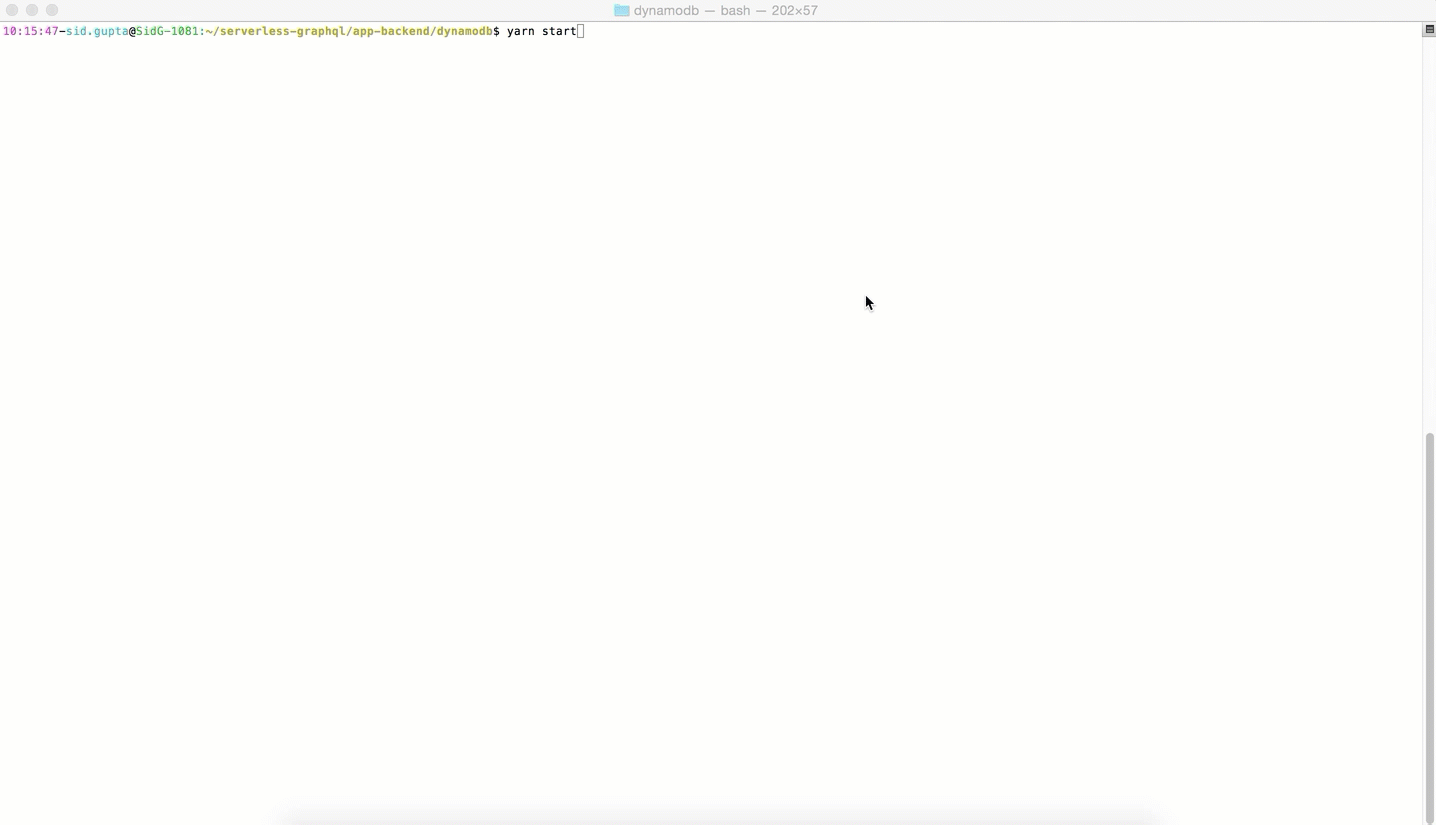Click the scrollbar track above the thumb
This screenshot has height=825, width=1436.
(x=1429, y=230)
